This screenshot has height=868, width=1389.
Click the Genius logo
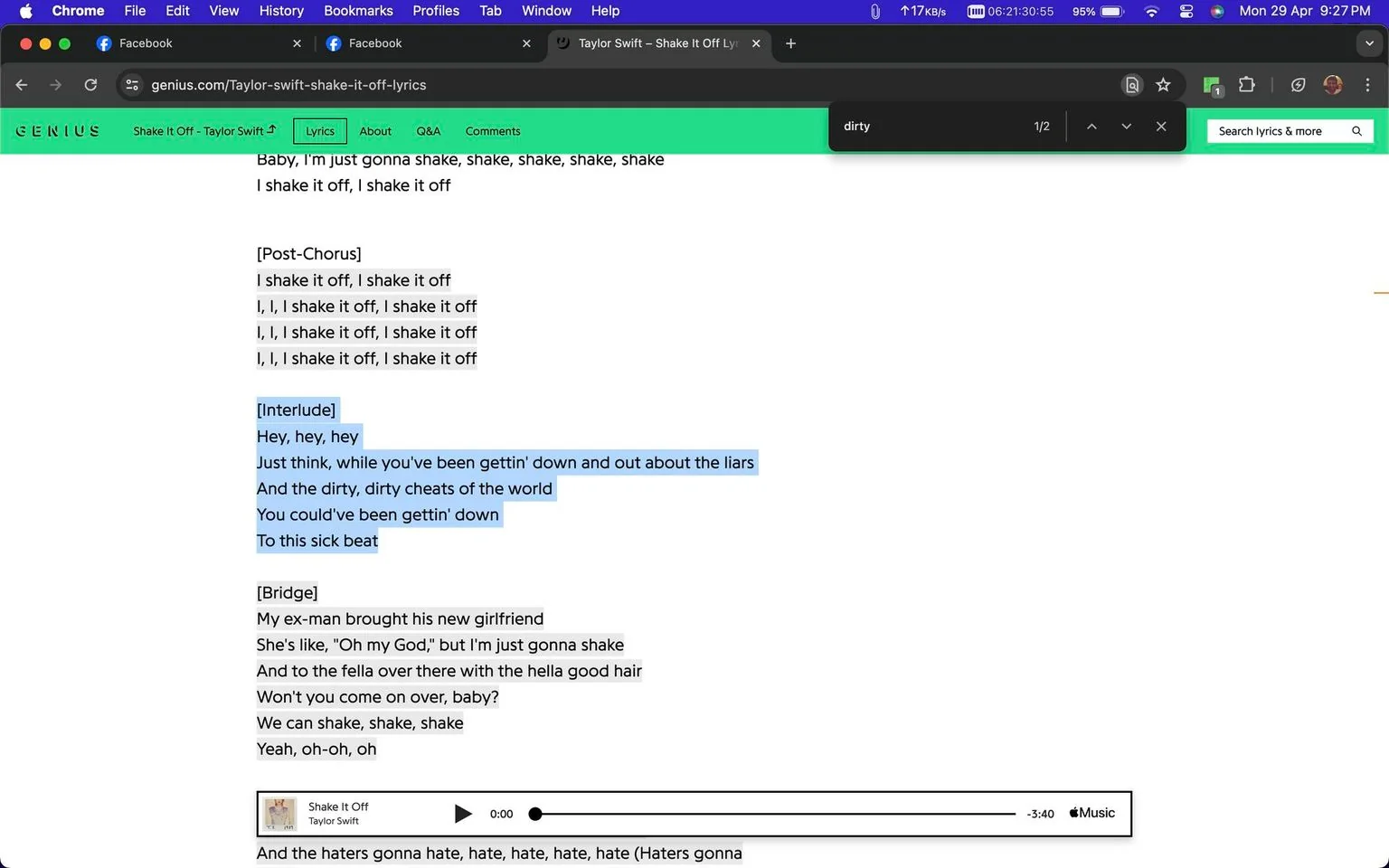pos(58,131)
